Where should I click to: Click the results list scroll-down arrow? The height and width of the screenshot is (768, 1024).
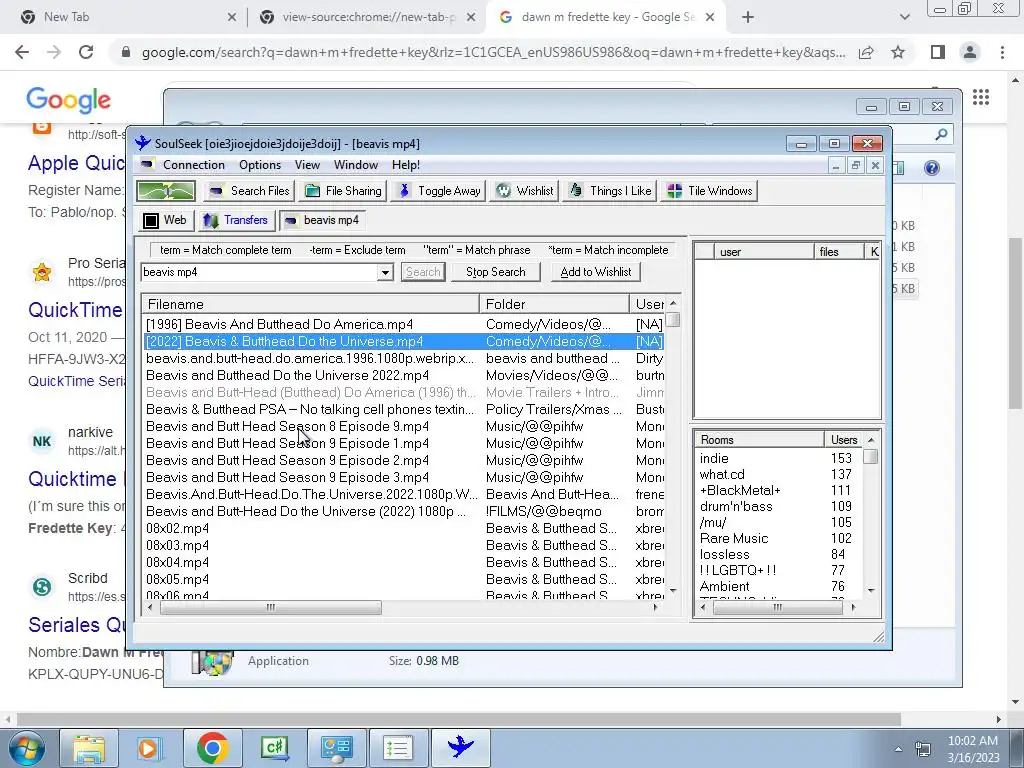[x=673, y=590]
